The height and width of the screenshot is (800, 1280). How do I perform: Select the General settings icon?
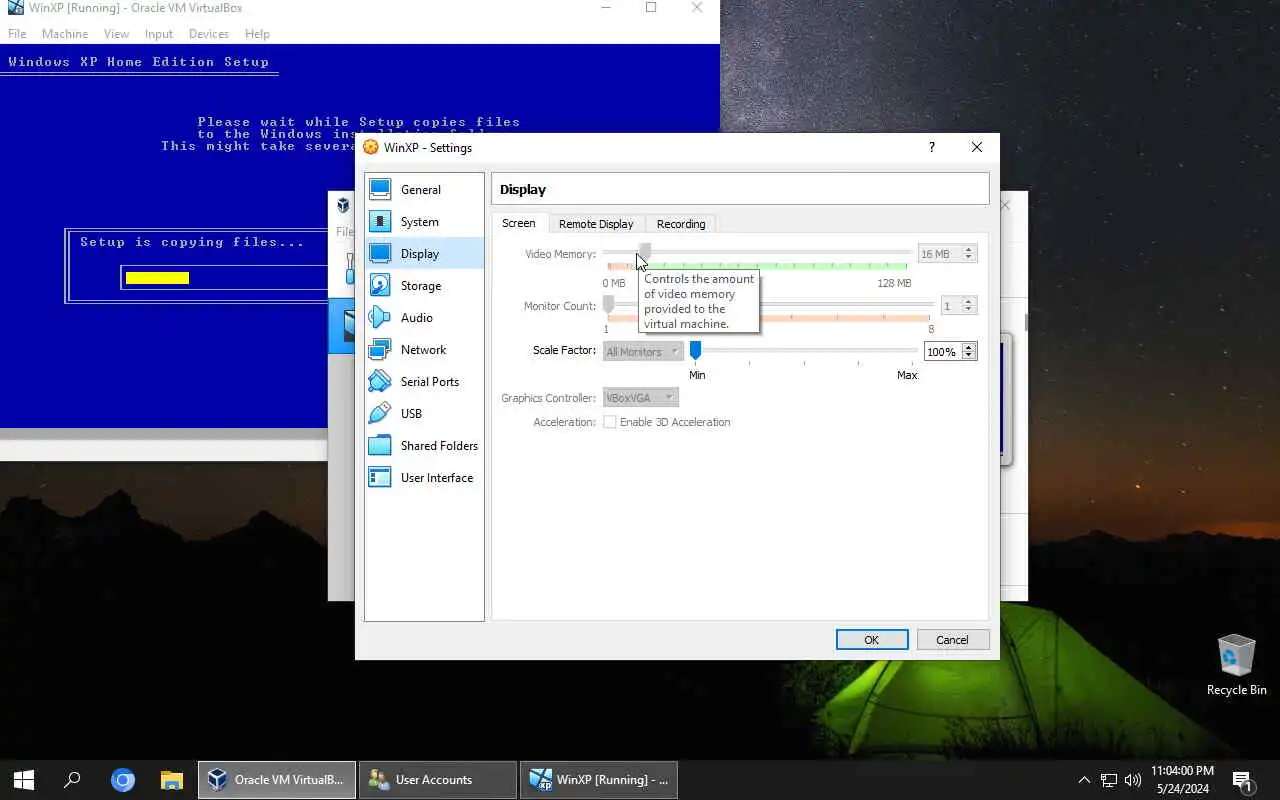click(x=380, y=190)
